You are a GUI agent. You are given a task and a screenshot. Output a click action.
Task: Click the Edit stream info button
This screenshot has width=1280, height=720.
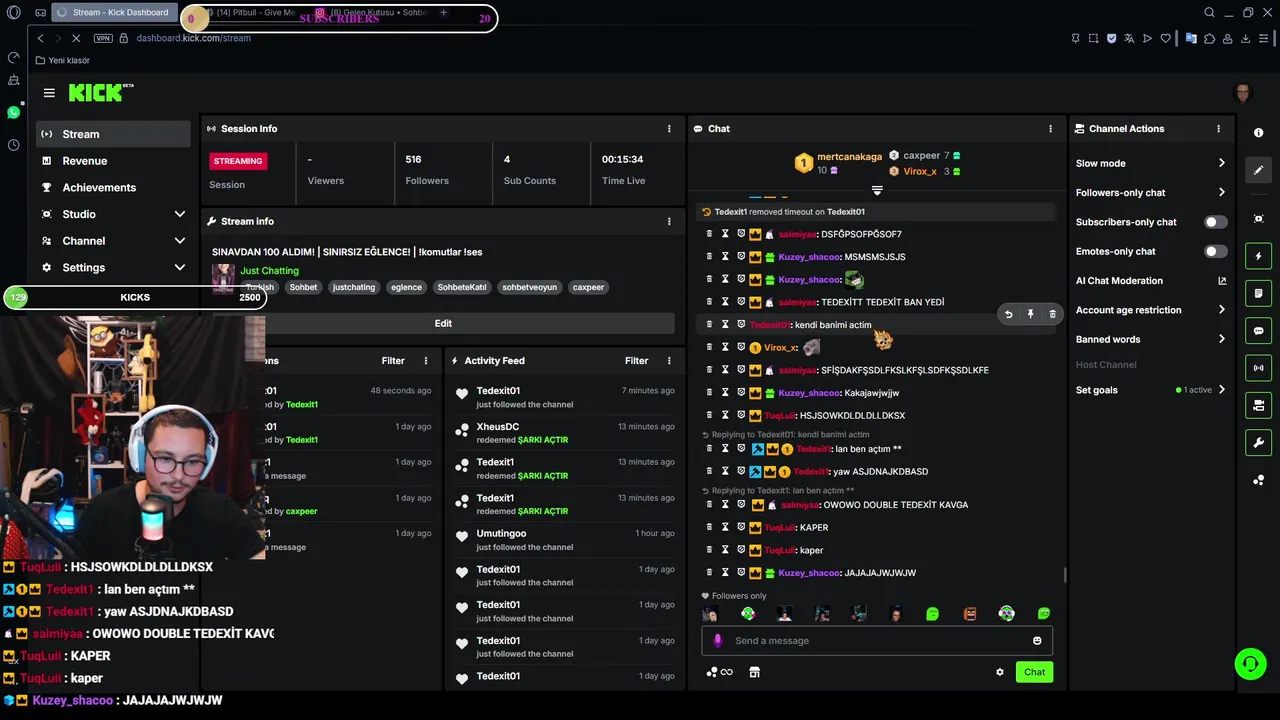443,324
